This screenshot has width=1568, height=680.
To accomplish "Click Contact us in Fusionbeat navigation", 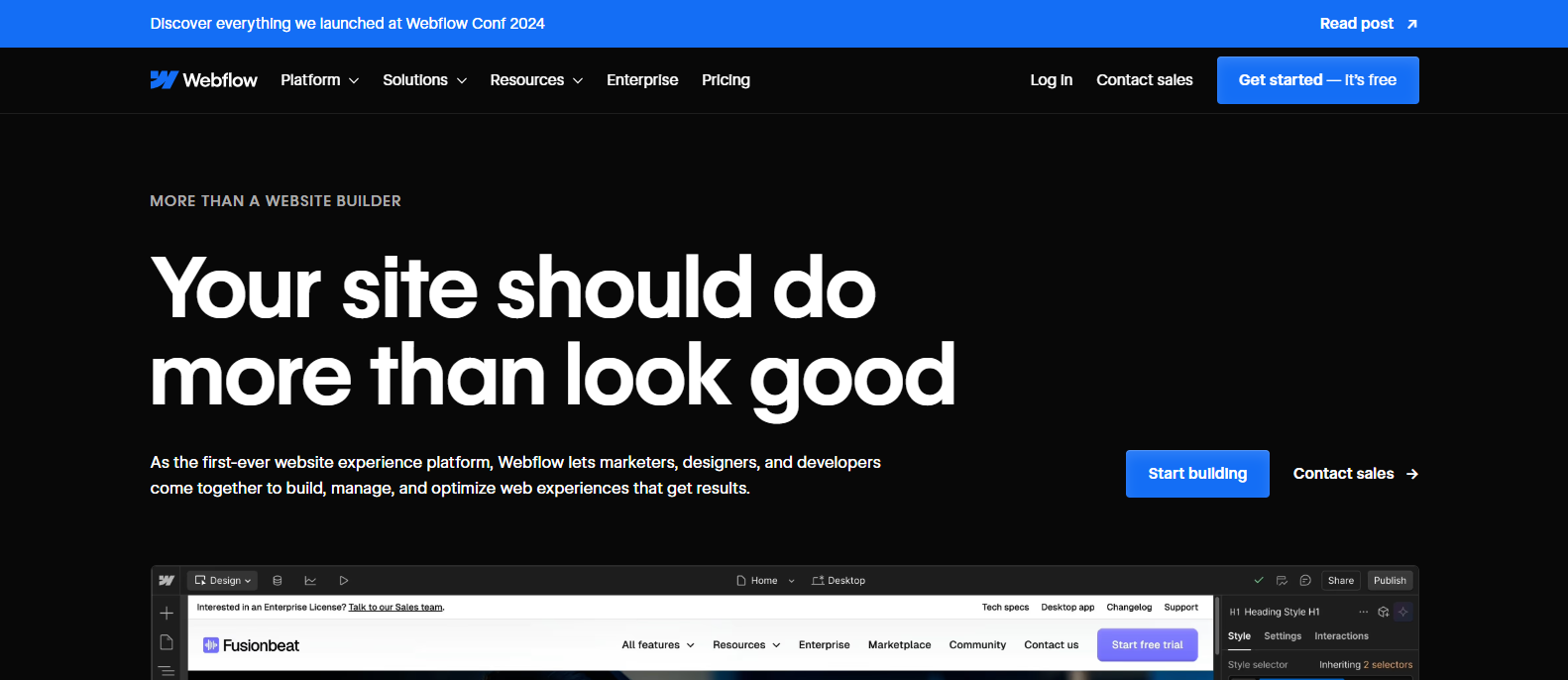I will 1051,645.
